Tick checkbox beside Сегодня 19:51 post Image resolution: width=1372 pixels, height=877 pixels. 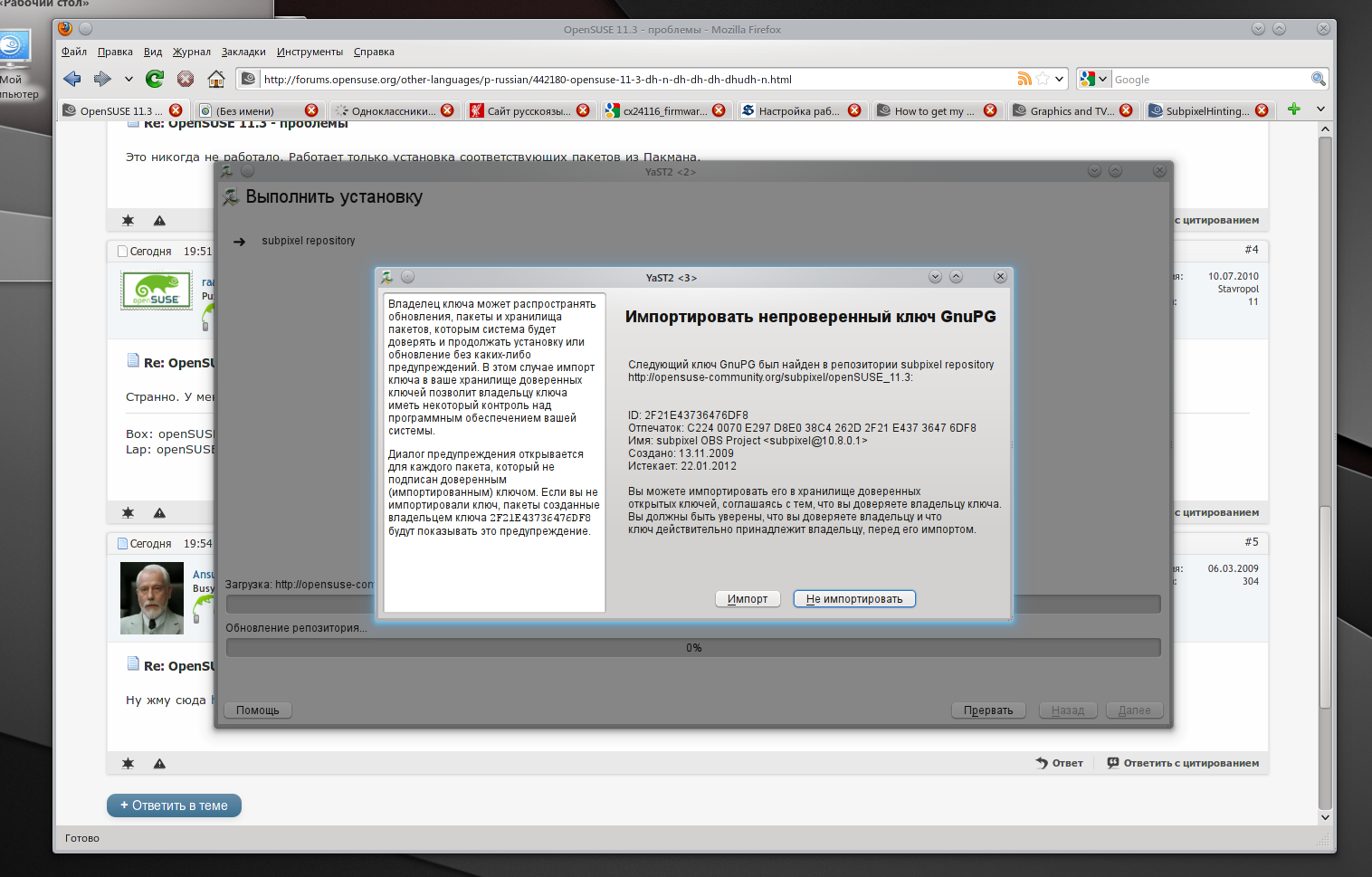122,252
